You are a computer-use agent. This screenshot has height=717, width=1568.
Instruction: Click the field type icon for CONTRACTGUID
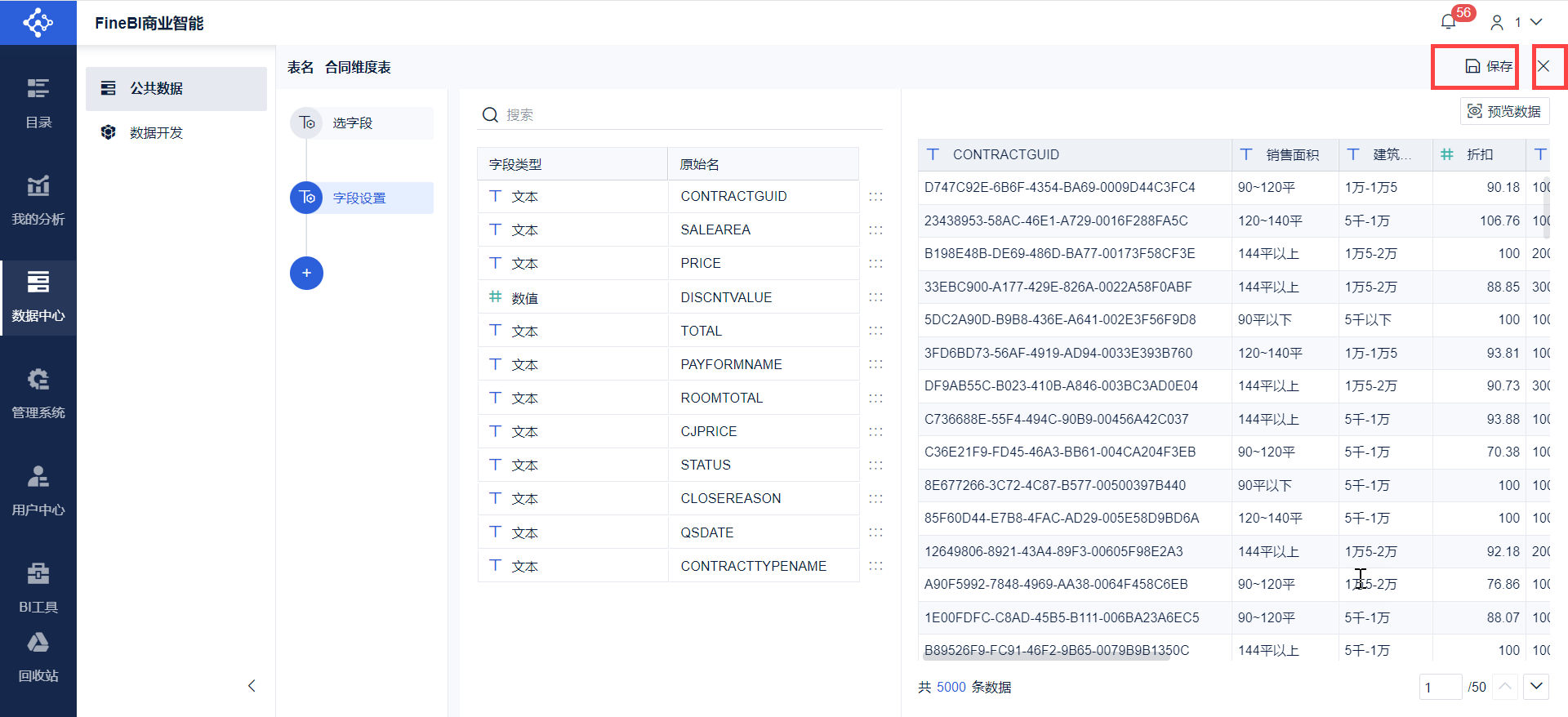(x=495, y=196)
